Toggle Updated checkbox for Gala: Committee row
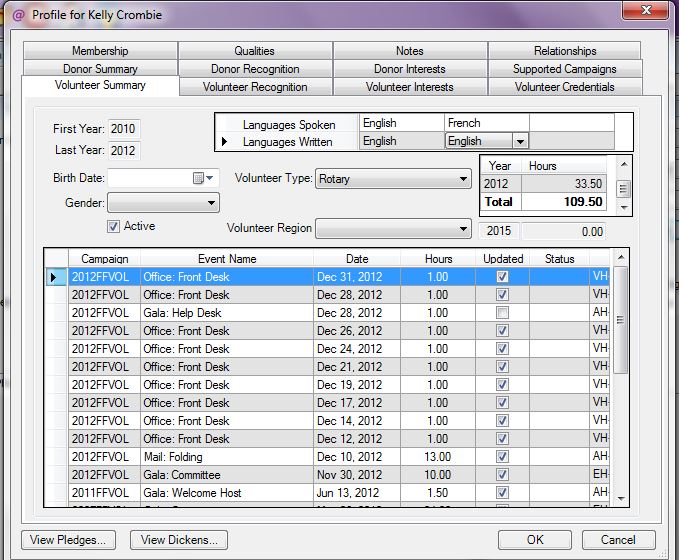The image size is (679, 560). pos(502,475)
